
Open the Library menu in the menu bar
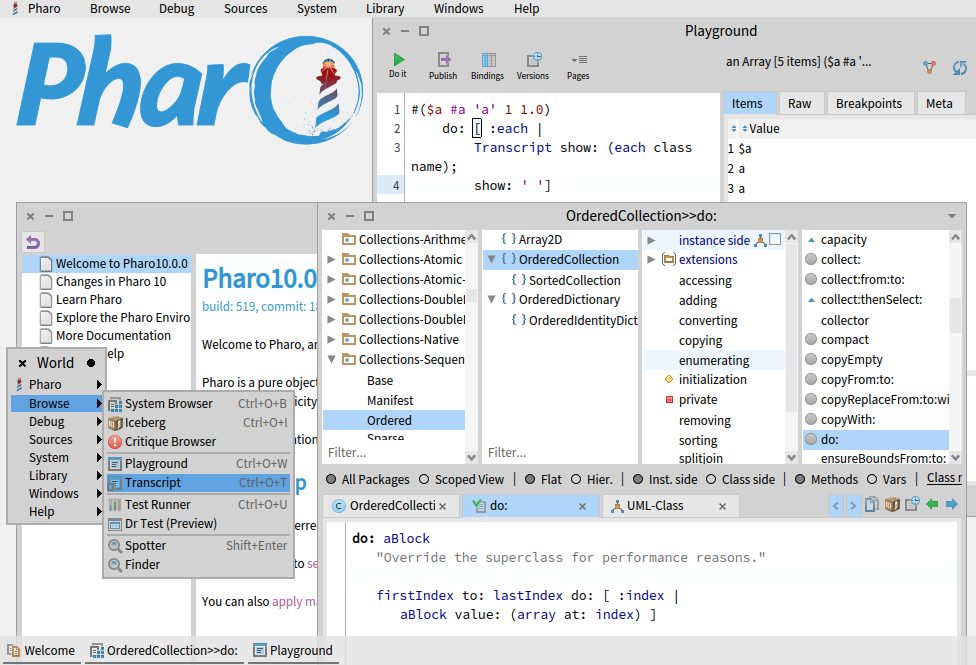tap(385, 9)
